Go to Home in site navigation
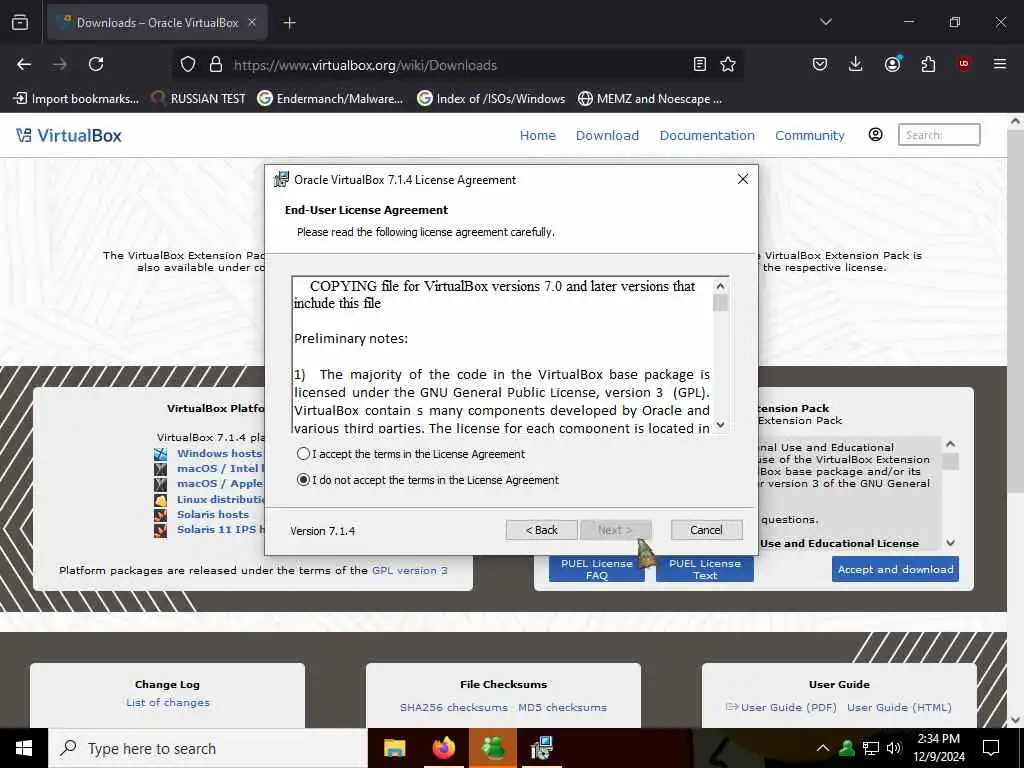 click(537, 135)
